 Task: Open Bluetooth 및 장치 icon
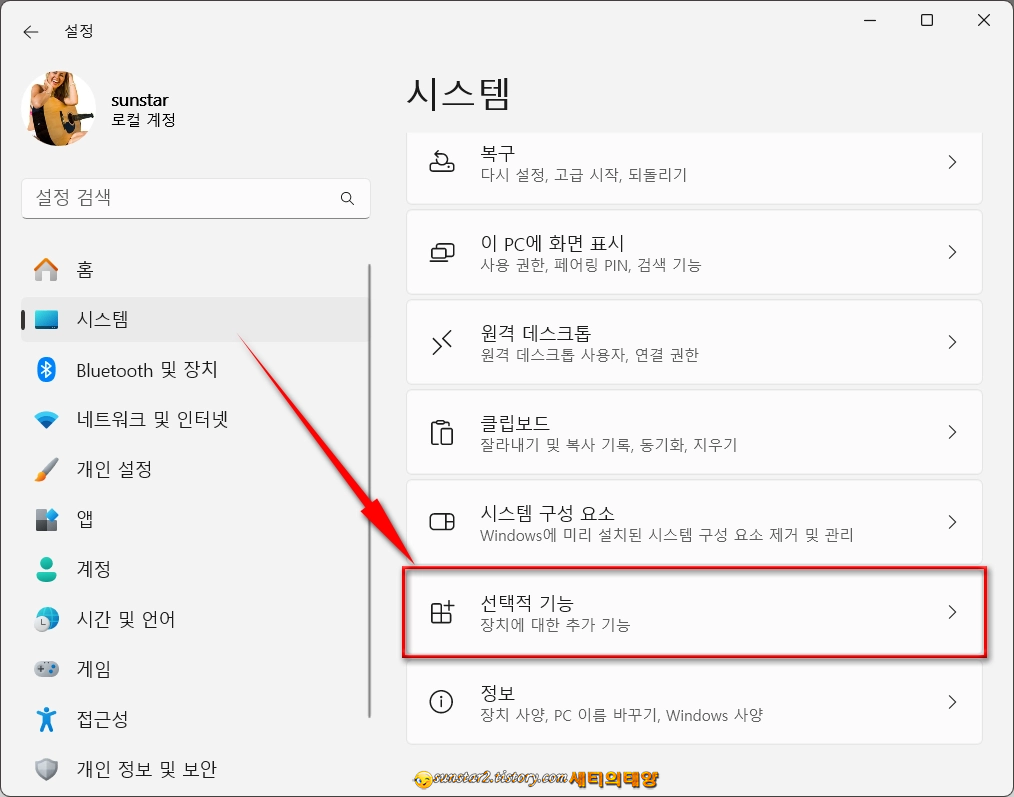click(x=46, y=369)
